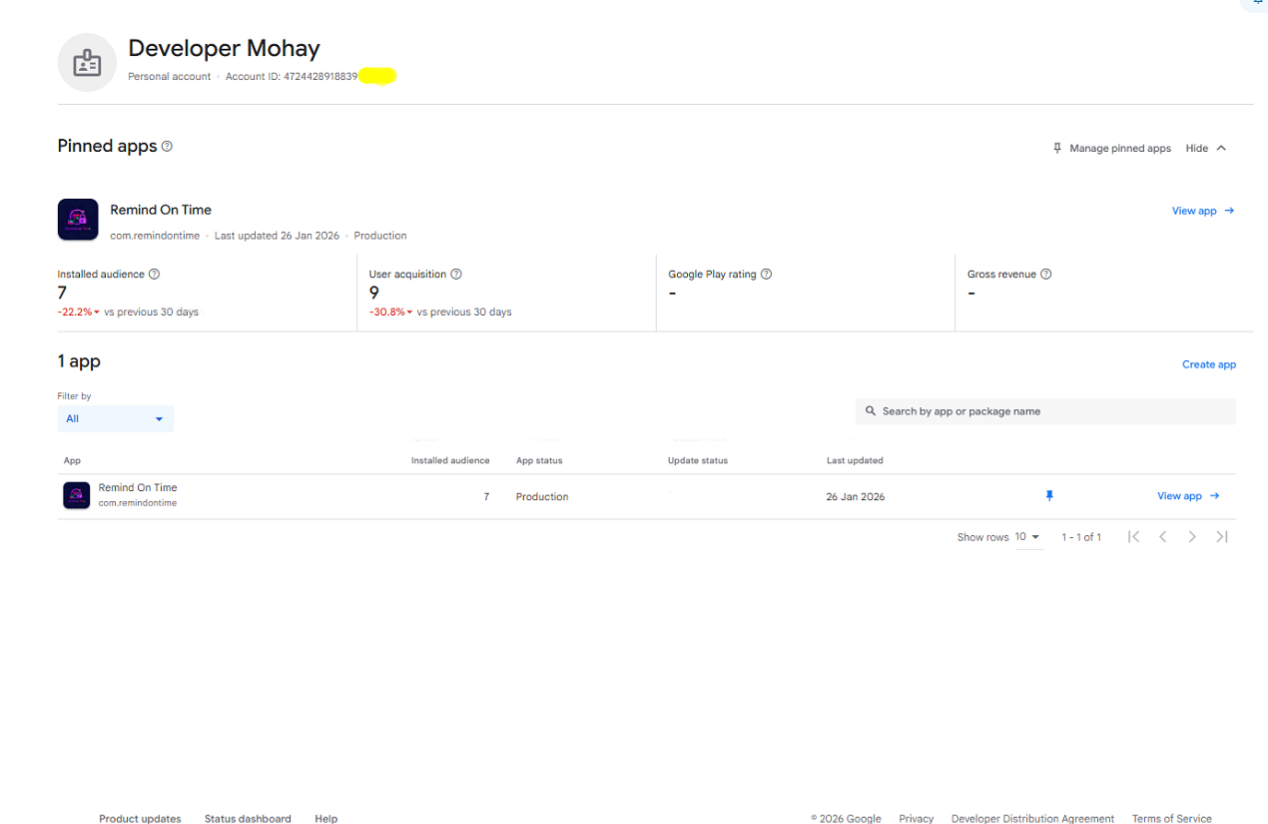Screen dimensions: 1268x824
Task: Select Product updates in the footer menu
Action: tap(139, 818)
